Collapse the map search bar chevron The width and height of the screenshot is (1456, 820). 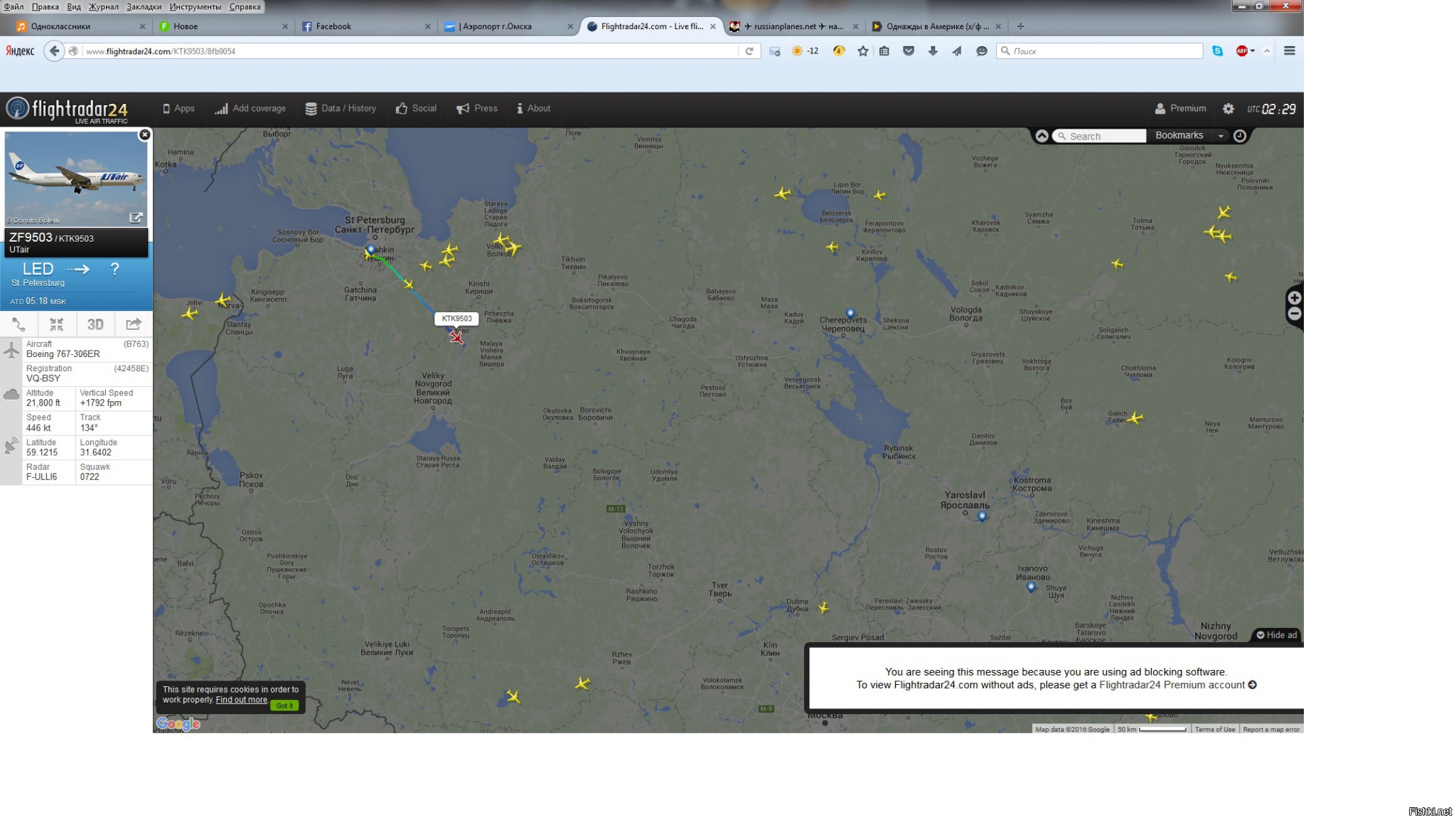1042,136
